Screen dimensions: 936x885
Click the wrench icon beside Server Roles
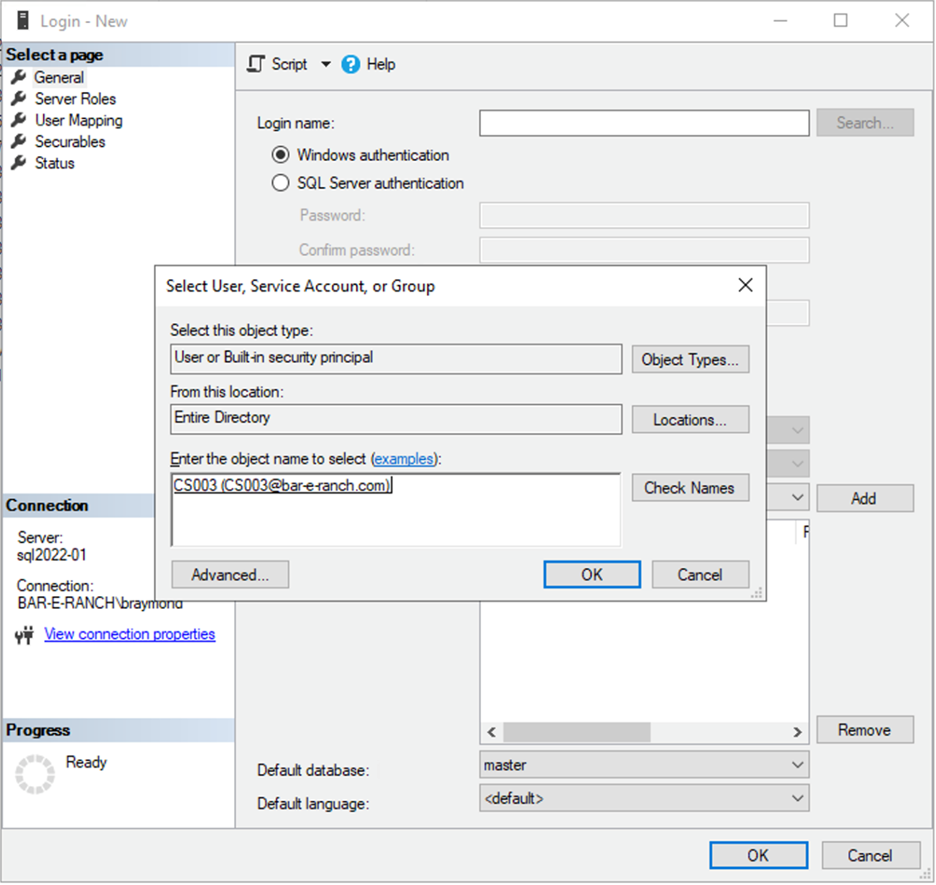(x=18, y=99)
